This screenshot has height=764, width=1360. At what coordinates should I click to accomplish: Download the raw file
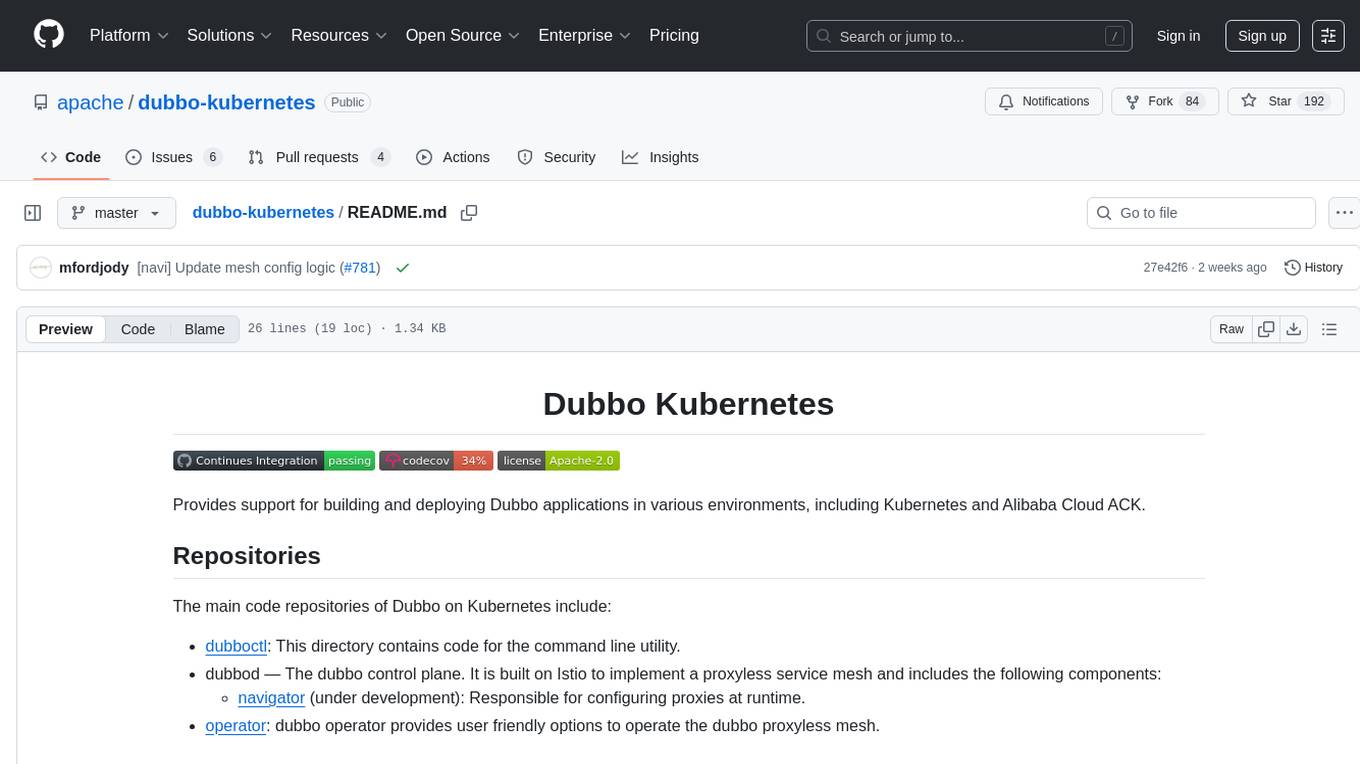pos(1294,329)
